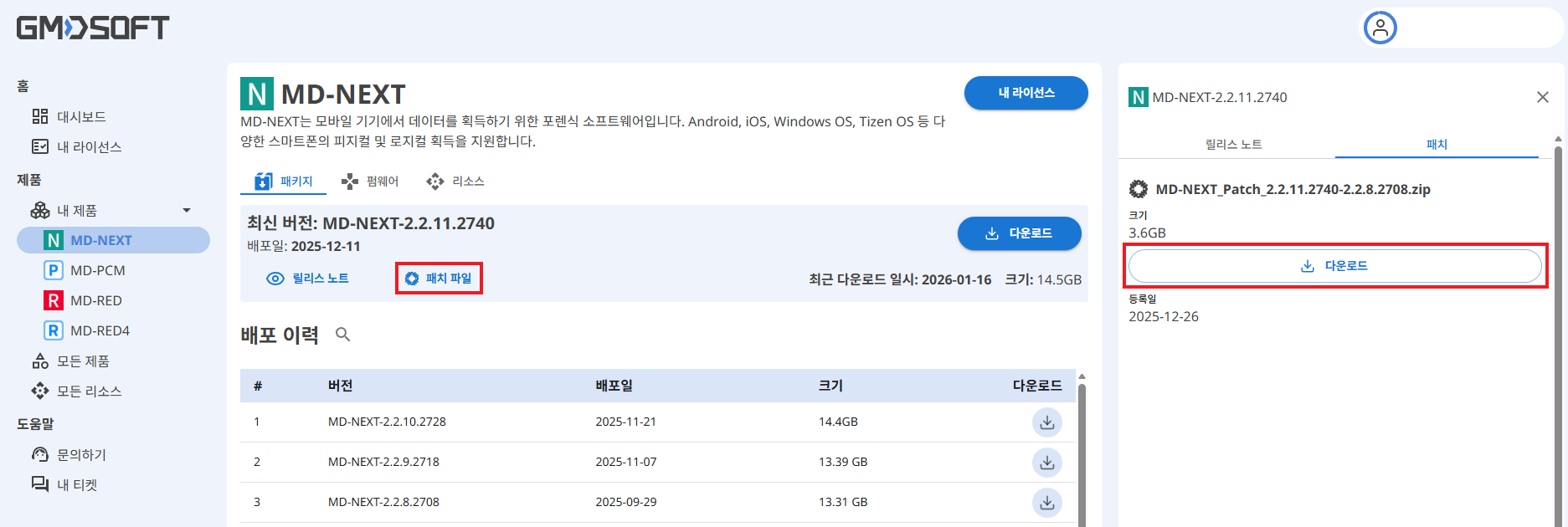Click the side panel title MD-NEXT-2.2.11.2740

[x=1220, y=97]
